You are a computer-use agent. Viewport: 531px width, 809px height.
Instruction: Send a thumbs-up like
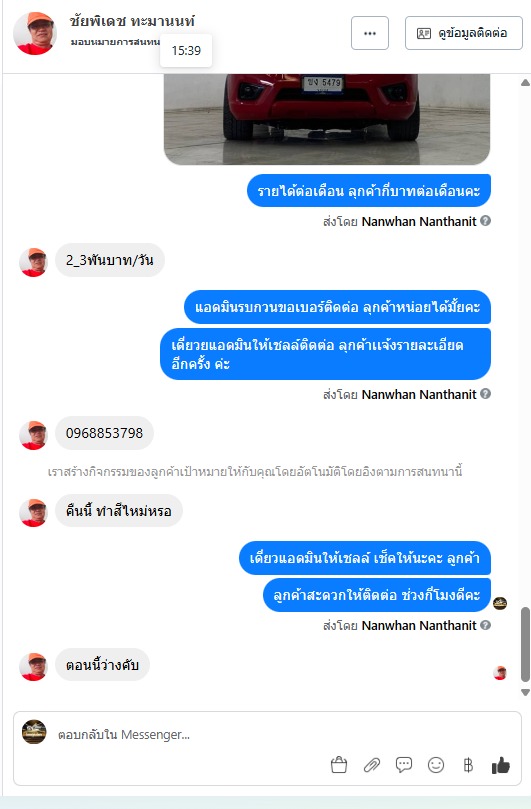coord(501,765)
